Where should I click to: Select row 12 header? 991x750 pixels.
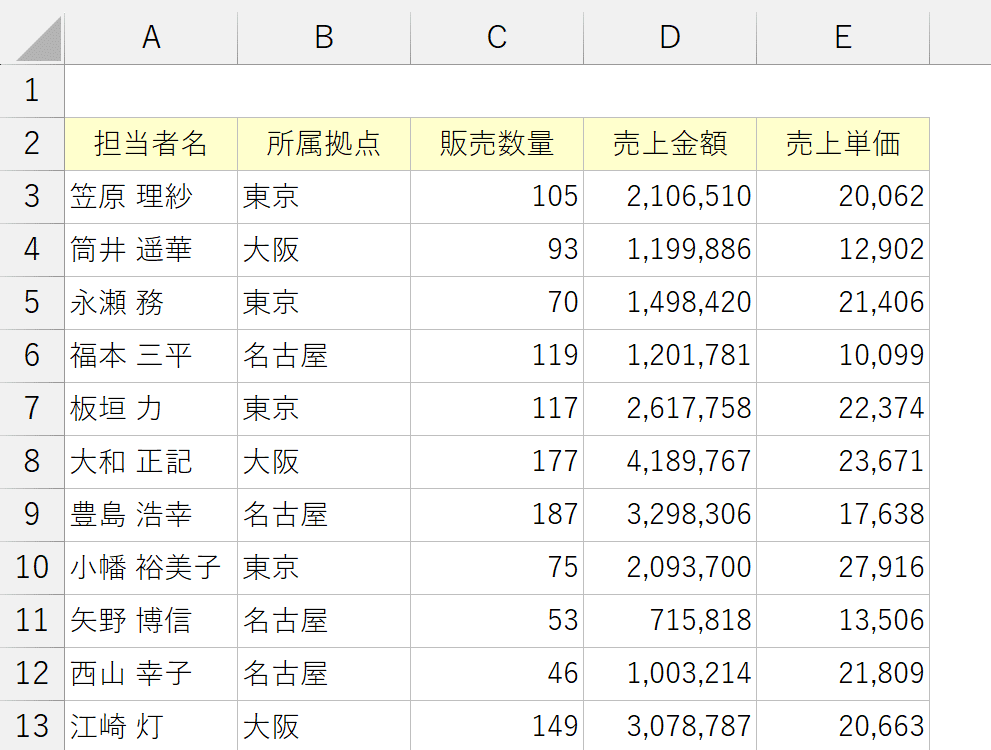point(32,674)
